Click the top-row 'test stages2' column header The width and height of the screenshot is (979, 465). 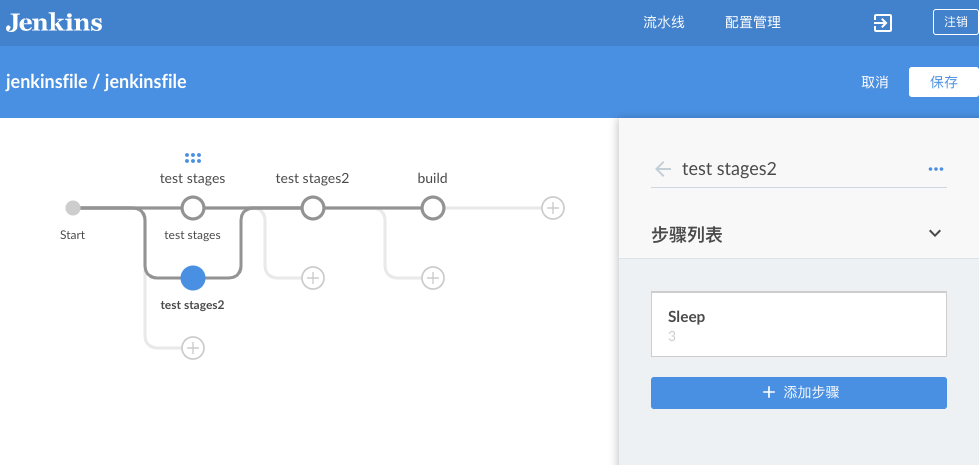tap(312, 179)
